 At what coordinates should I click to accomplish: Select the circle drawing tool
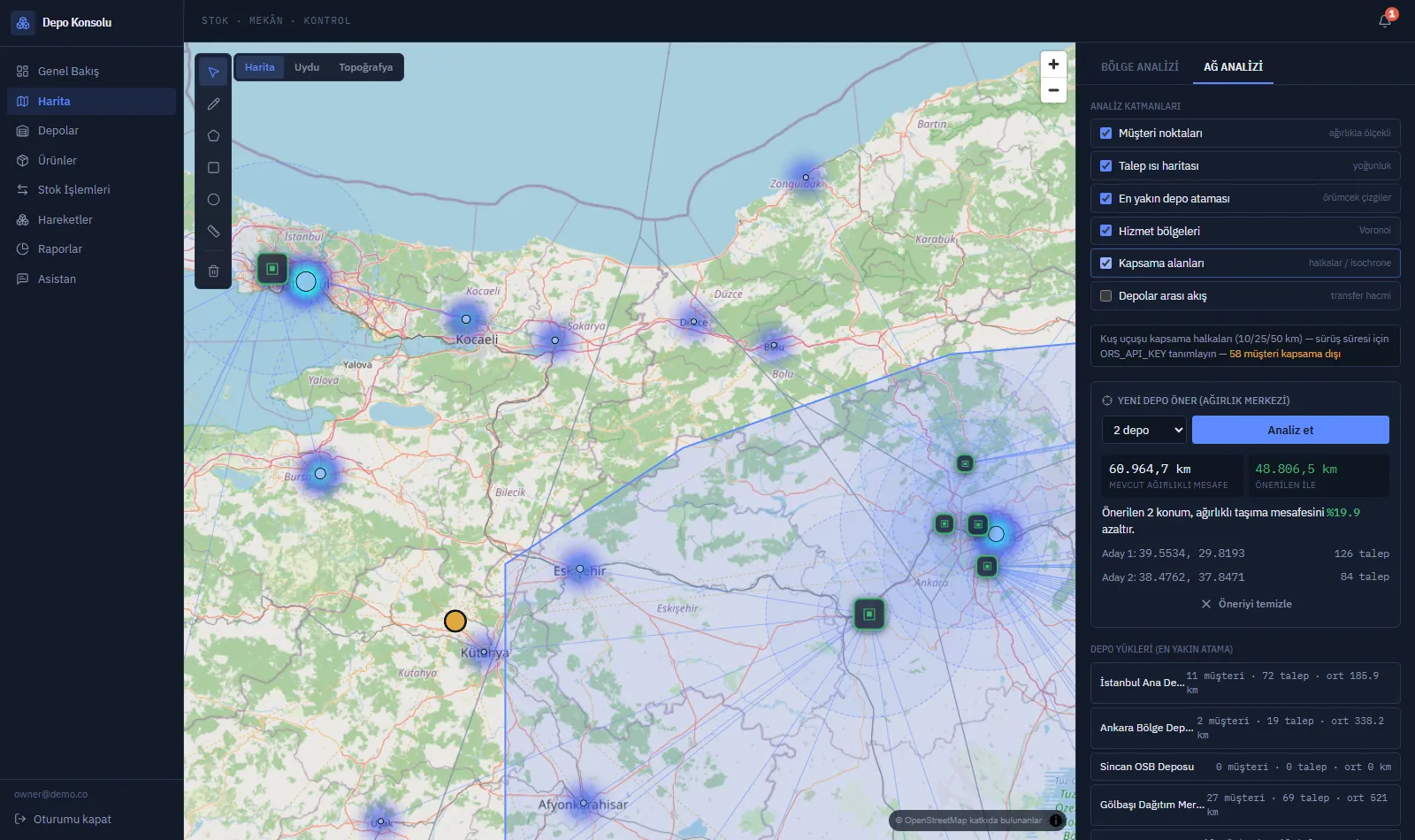(213, 200)
